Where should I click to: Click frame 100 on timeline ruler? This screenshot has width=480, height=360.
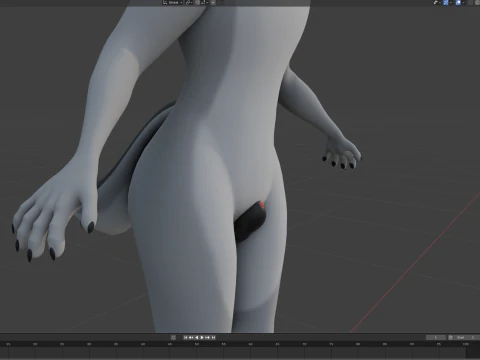466,344
